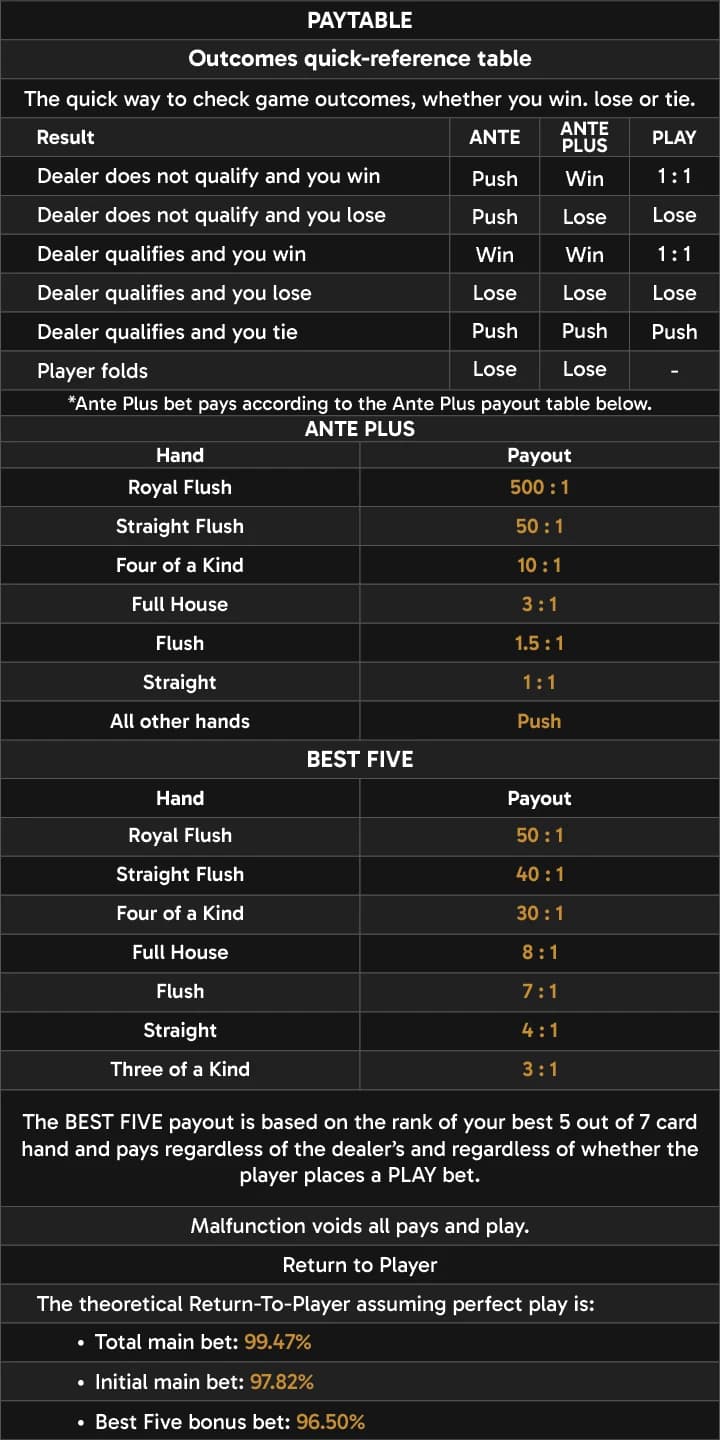This screenshot has height=1440, width=720.
Task: Click the Three of a Kind 3 : 1 row
Action: 360,1069
